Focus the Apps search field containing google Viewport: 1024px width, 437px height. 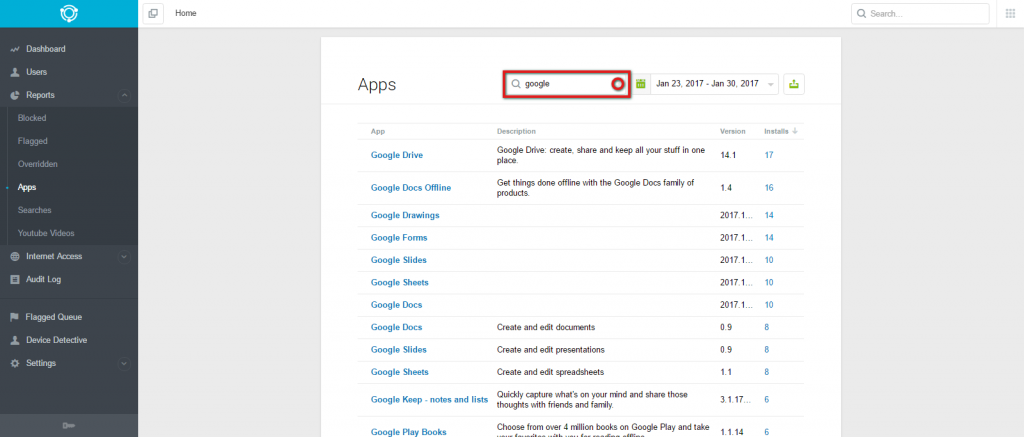click(x=566, y=84)
